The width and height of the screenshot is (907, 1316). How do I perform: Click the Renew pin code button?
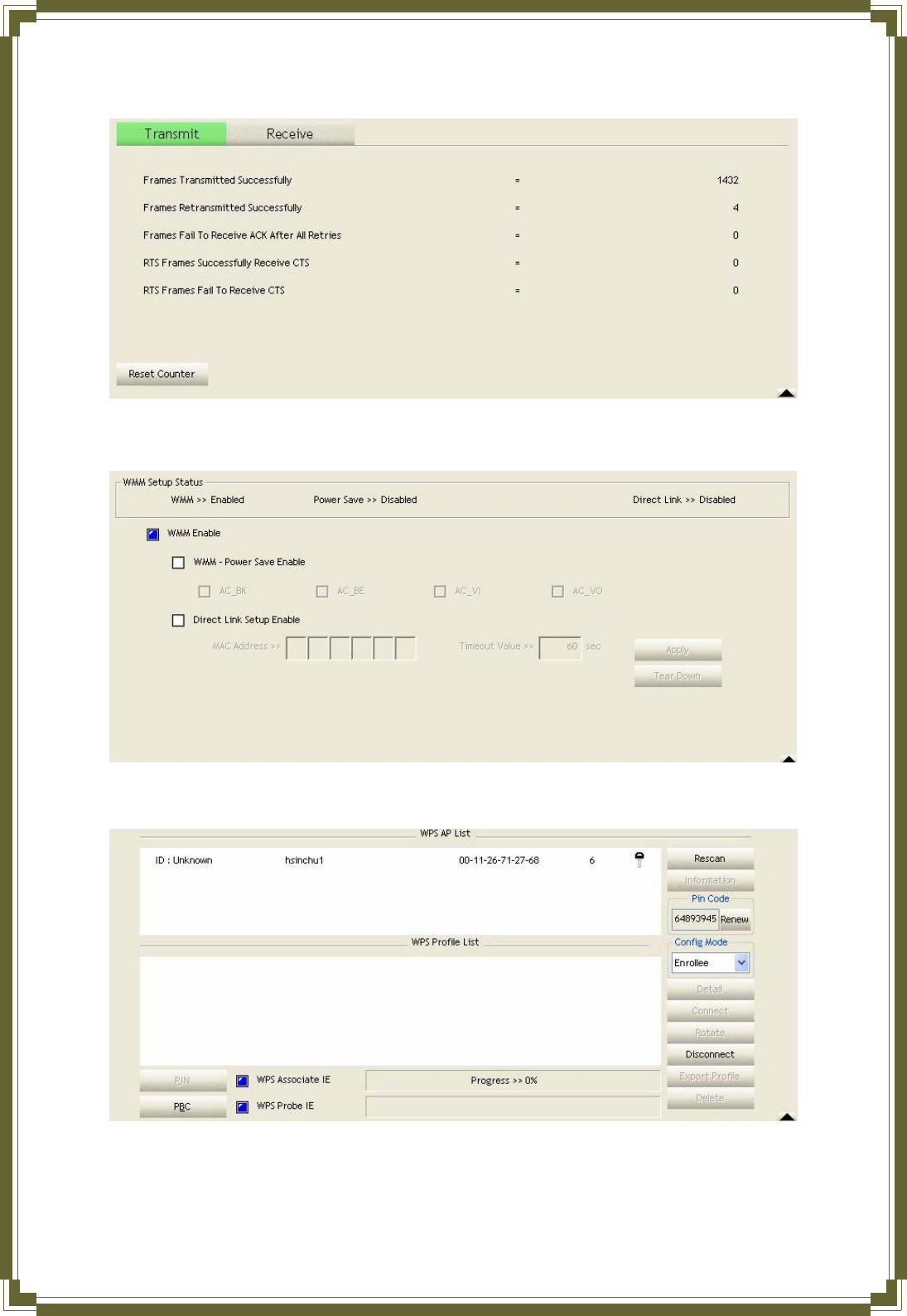735,919
